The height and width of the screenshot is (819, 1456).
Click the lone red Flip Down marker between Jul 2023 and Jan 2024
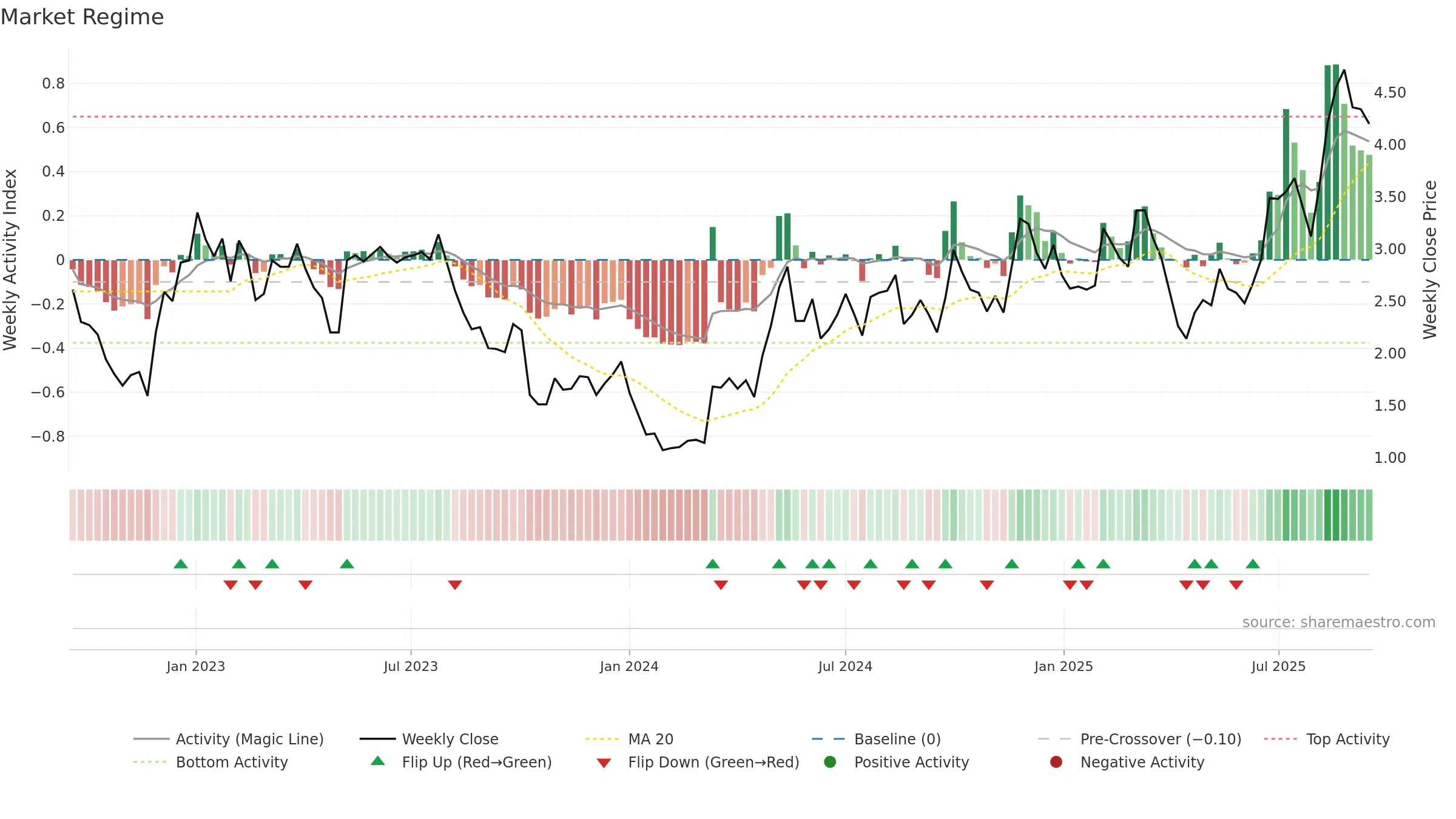[455, 585]
